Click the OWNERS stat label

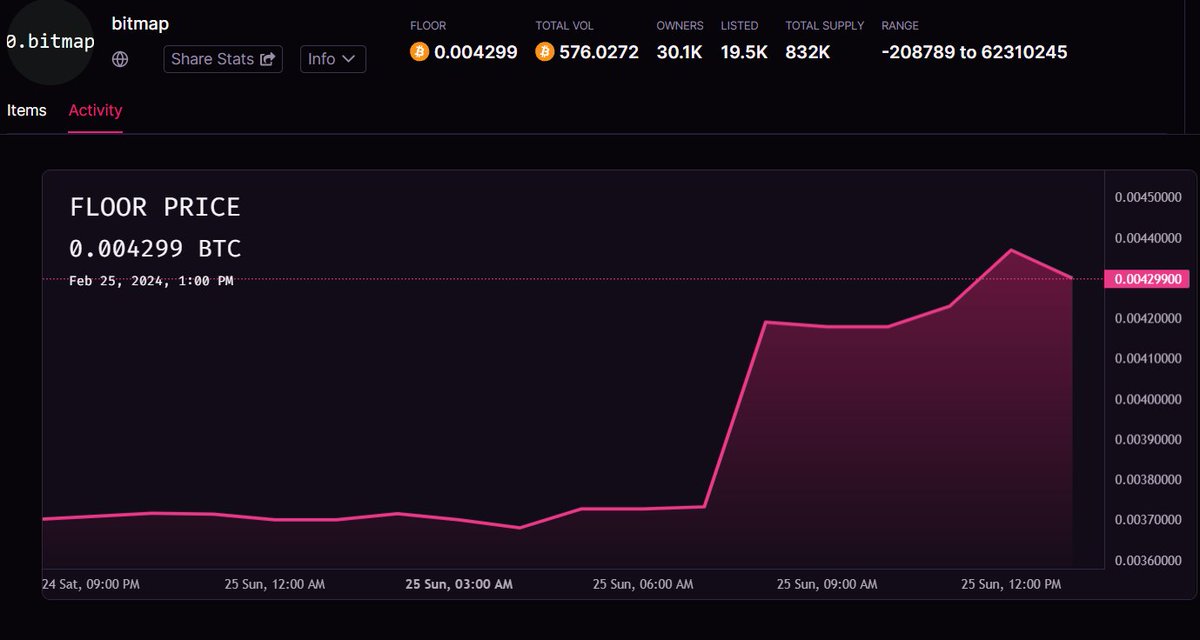[680, 26]
